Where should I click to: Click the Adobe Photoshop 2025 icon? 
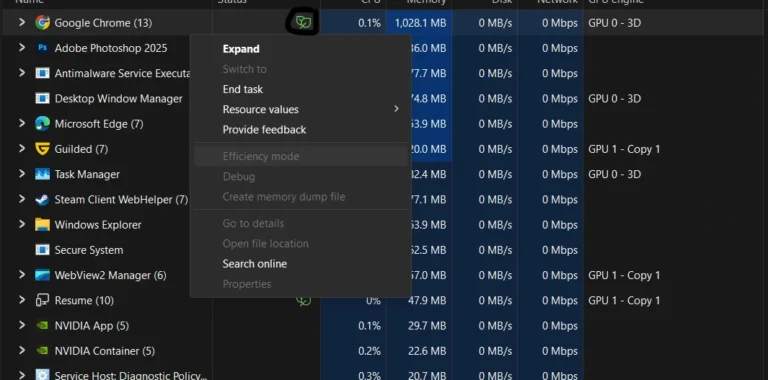click(43, 48)
